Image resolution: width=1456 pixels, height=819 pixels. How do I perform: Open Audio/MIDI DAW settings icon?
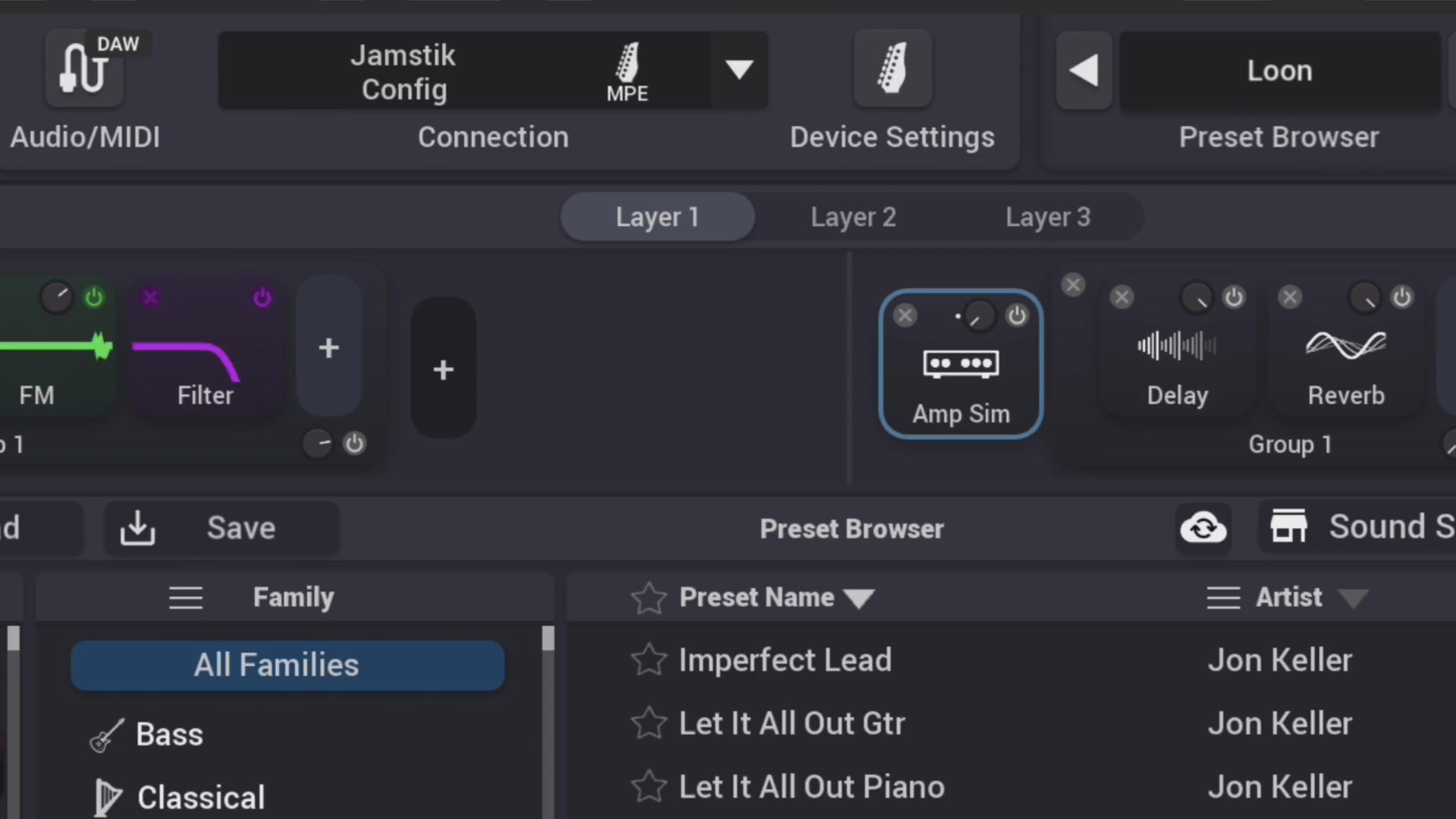(84, 69)
